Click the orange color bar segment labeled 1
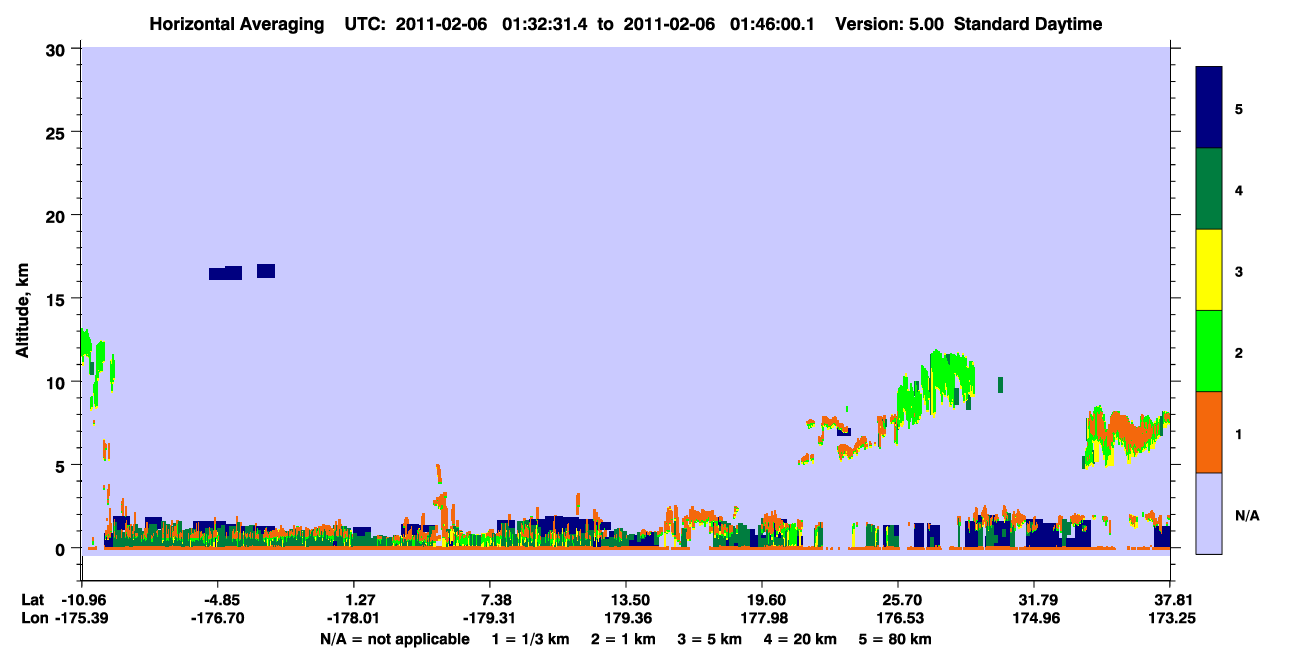The image size is (1300, 667). click(1209, 432)
